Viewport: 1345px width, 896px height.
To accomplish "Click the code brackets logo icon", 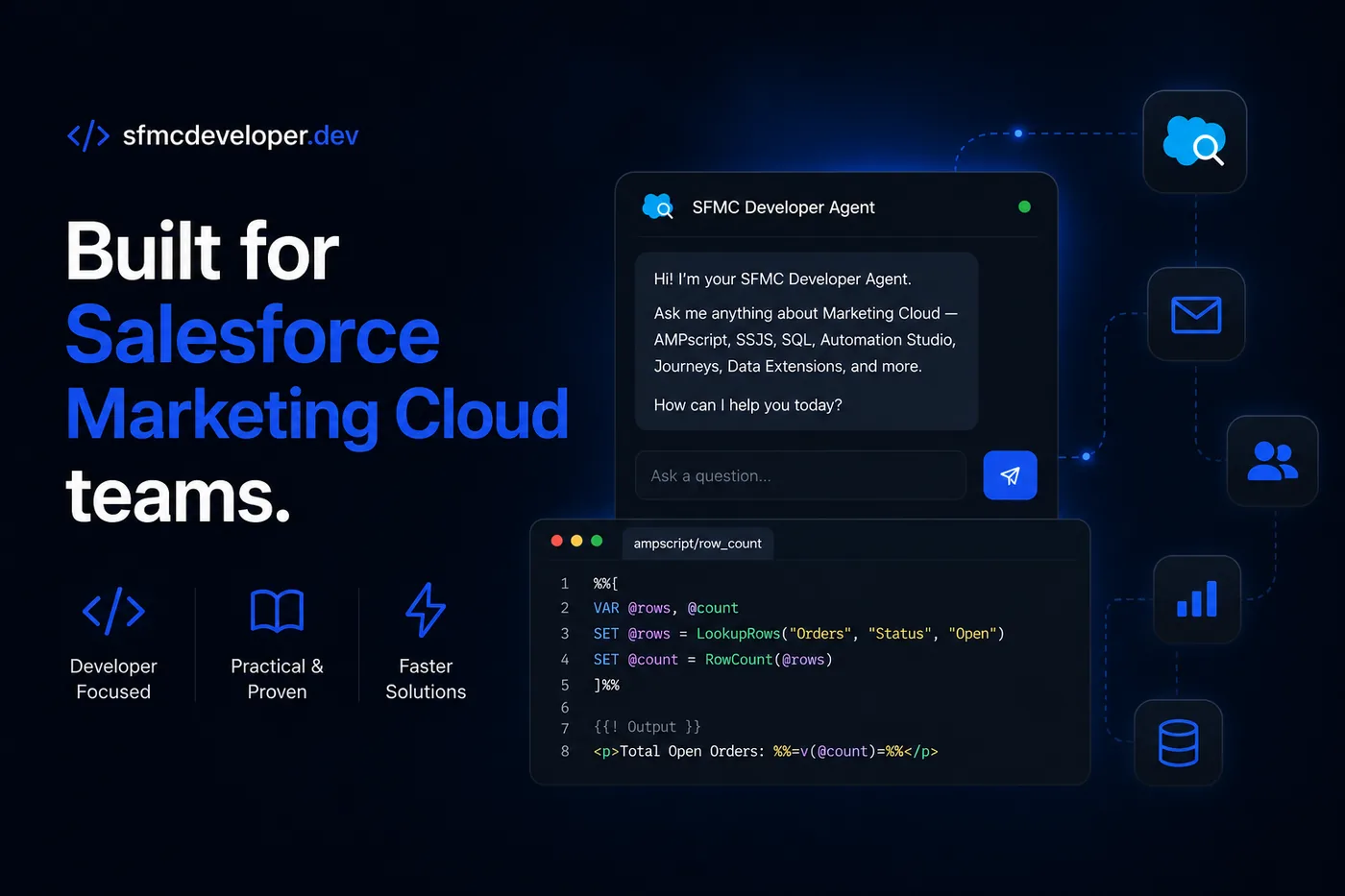I will click(88, 136).
